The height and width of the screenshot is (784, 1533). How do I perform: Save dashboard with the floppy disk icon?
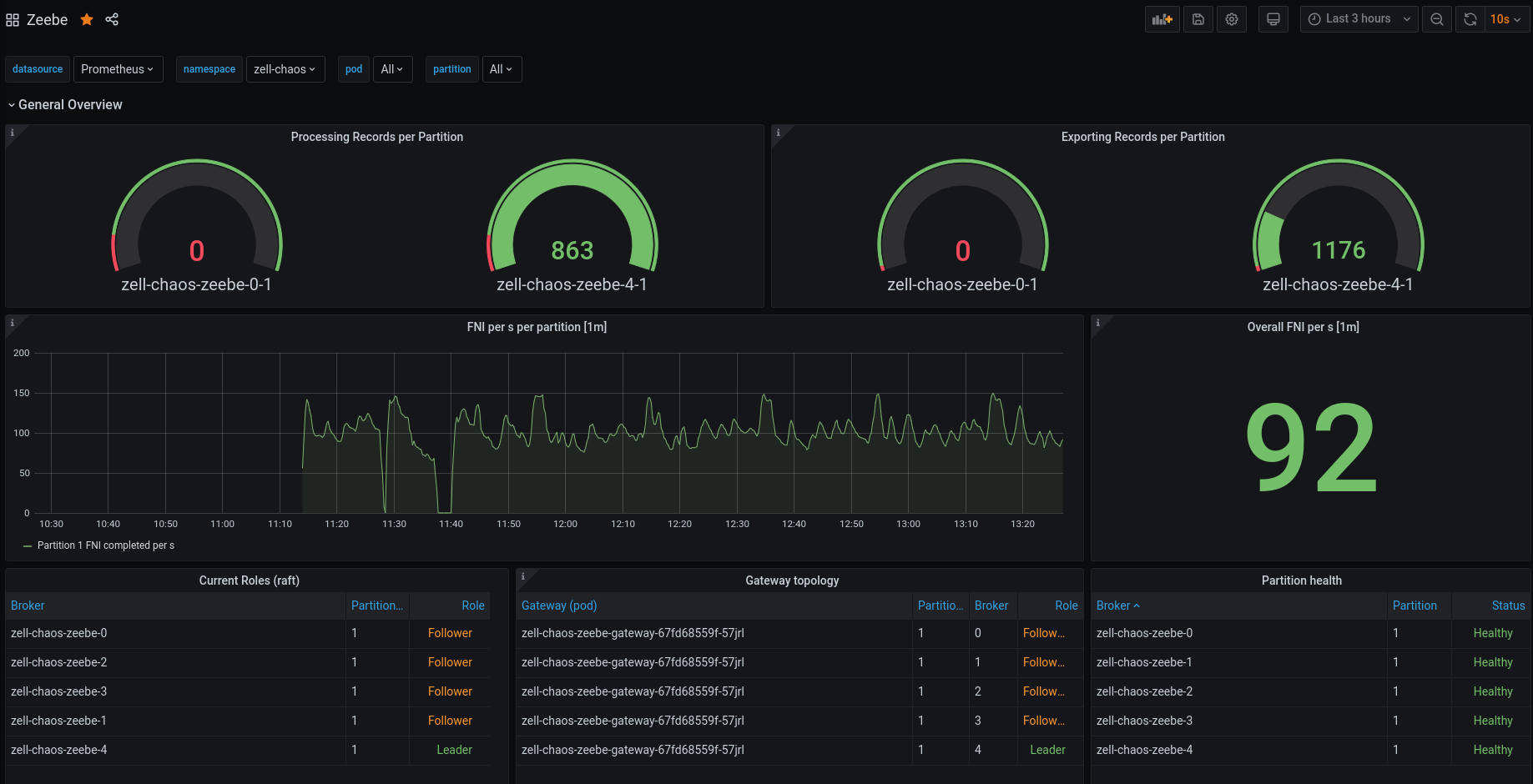pyautogui.click(x=1198, y=19)
